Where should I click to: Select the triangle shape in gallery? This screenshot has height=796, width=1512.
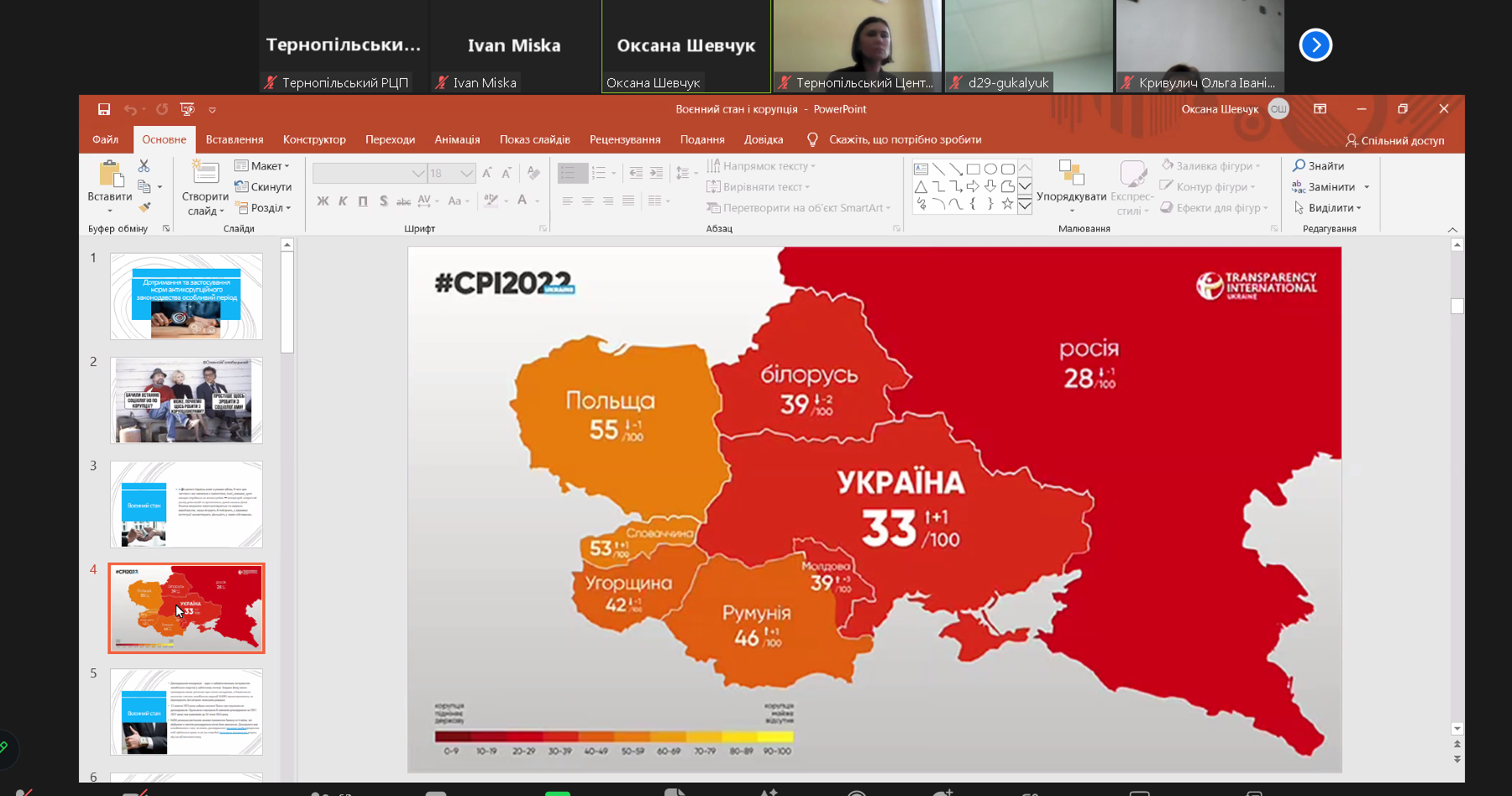coord(921,186)
